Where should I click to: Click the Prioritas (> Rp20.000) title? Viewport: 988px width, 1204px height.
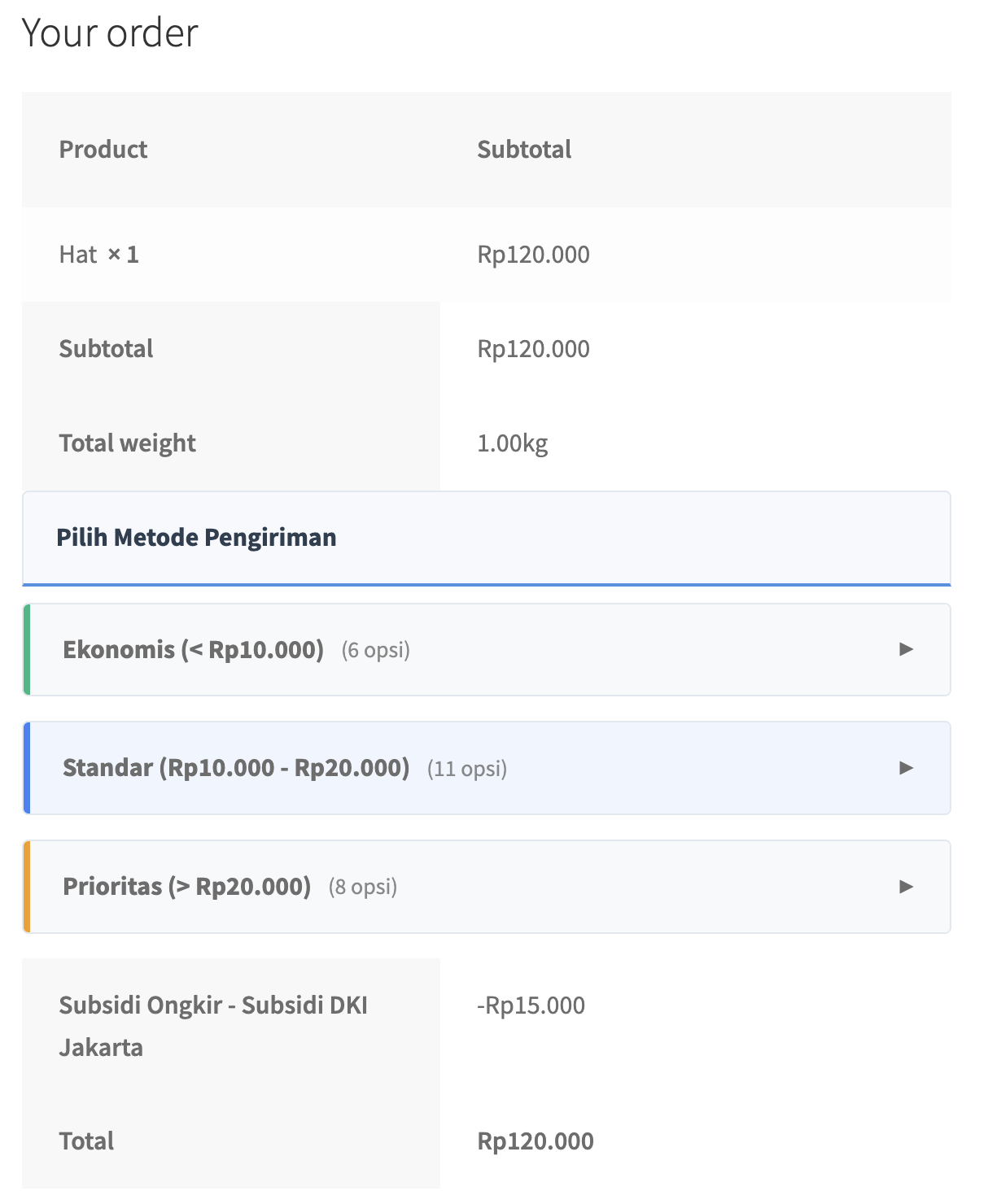pos(186,887)
